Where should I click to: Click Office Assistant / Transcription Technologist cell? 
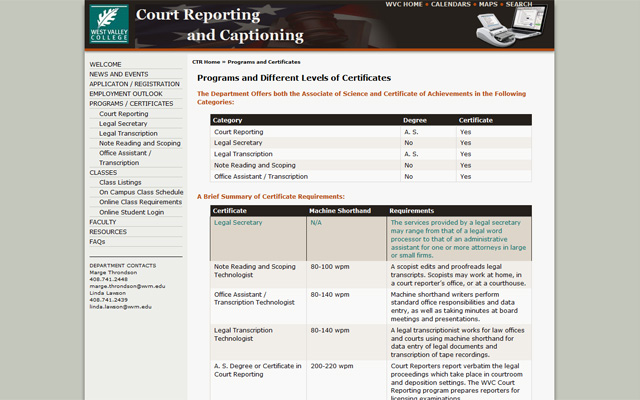[x=254, y=298]
